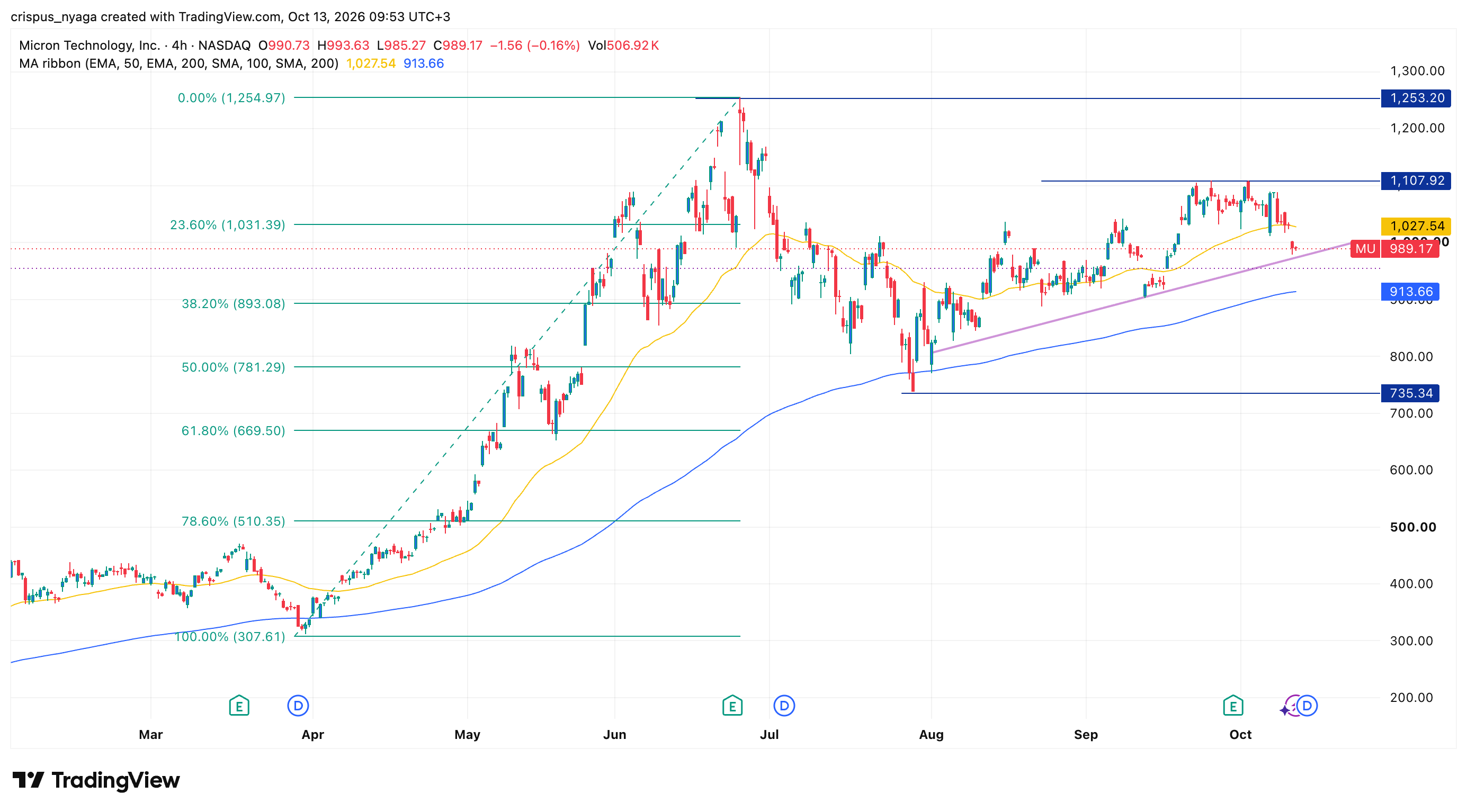Select the 1,253.20 price level label

(x=1416, y=98)
